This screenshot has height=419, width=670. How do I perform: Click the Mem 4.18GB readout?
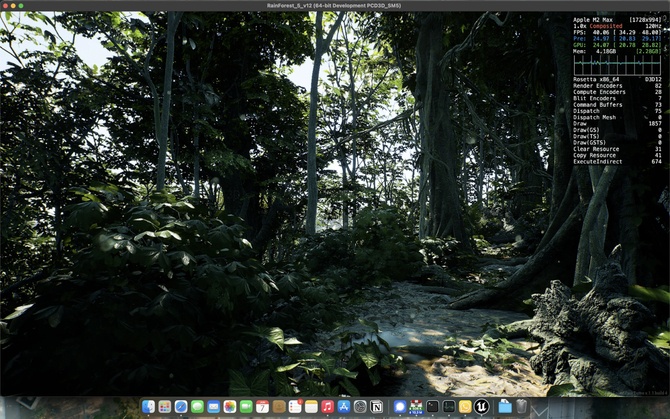tap(594, 51)
